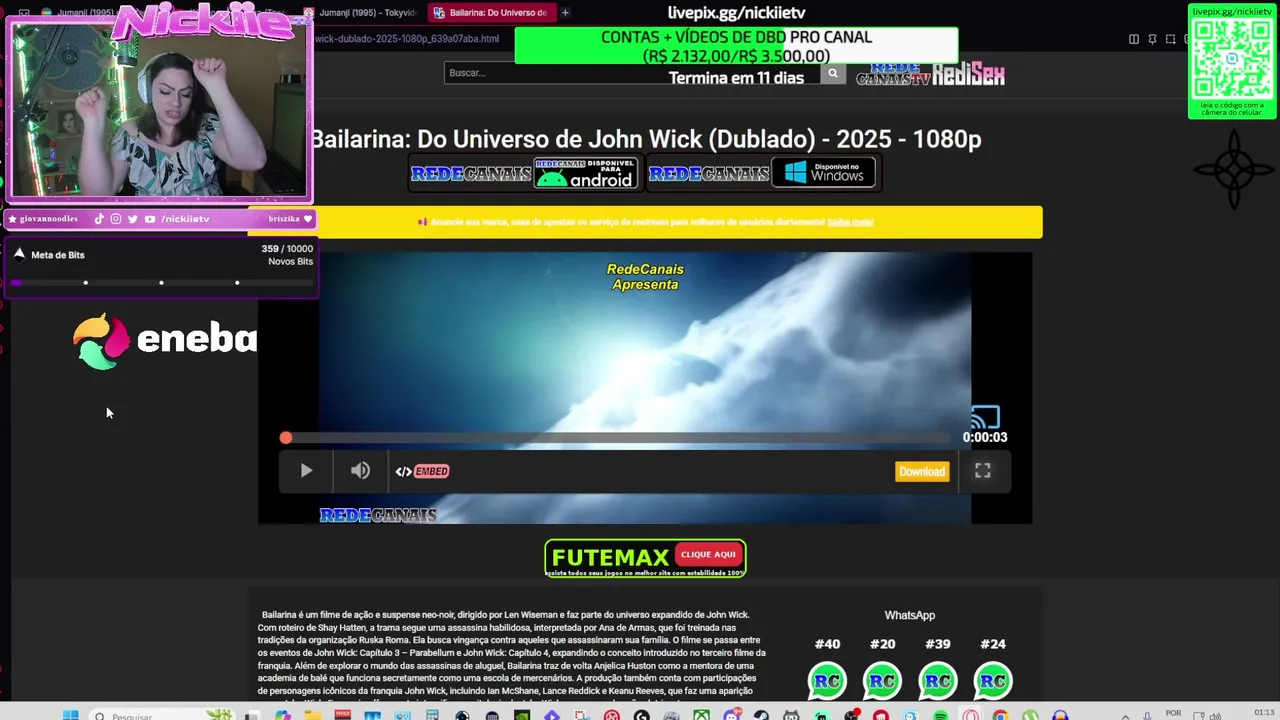Open WhatsApp group #24
The width and height of the screenshot is (1280, 720).
pos(993,680)
